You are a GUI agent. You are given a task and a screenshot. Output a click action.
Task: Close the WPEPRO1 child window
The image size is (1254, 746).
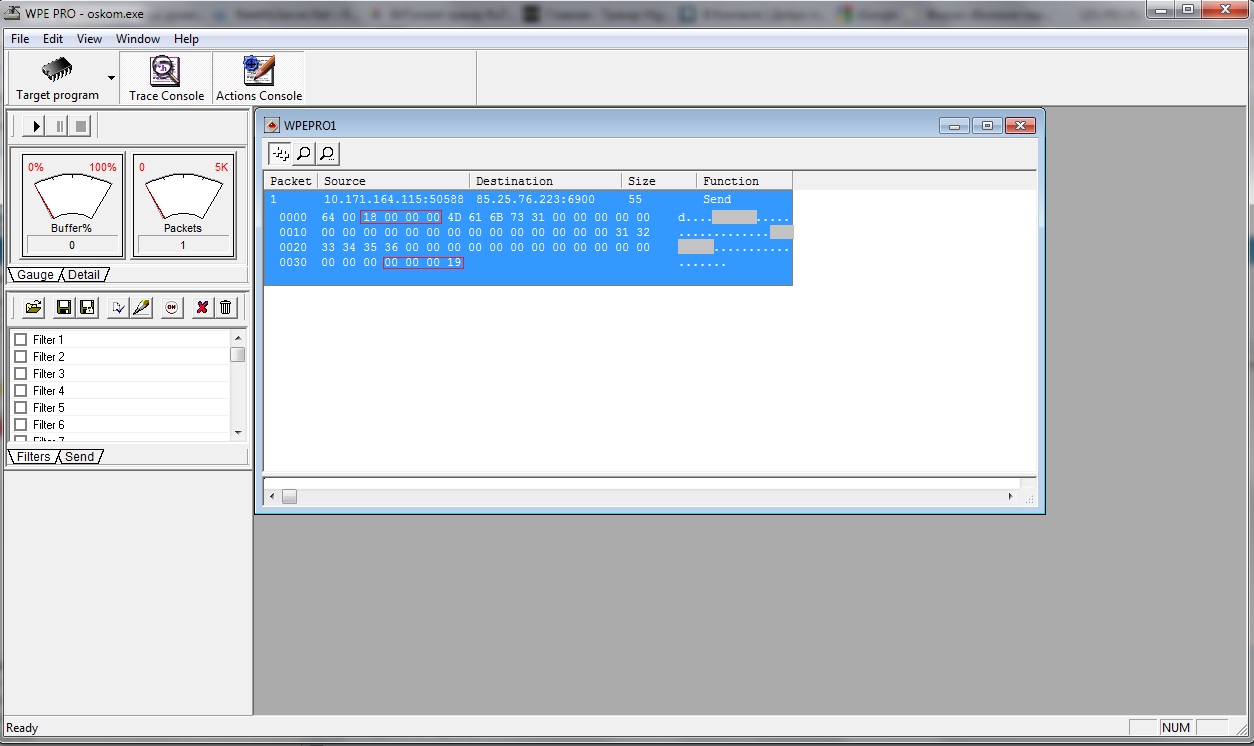1020,125
